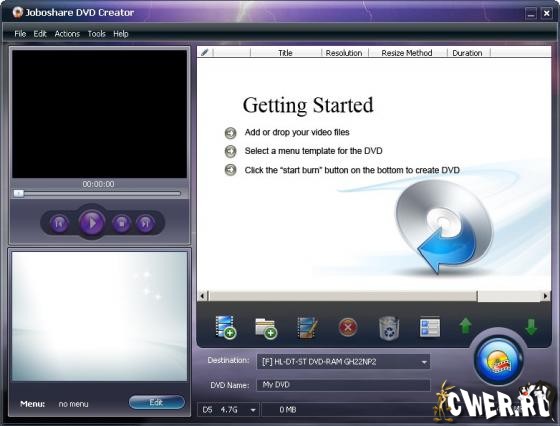
Task: Move item up with green arrow
Action: click(x=465, y=326)
